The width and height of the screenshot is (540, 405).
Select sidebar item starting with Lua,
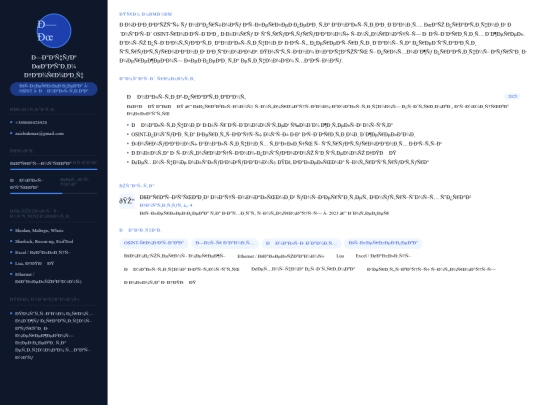click(x=34, y=263)
